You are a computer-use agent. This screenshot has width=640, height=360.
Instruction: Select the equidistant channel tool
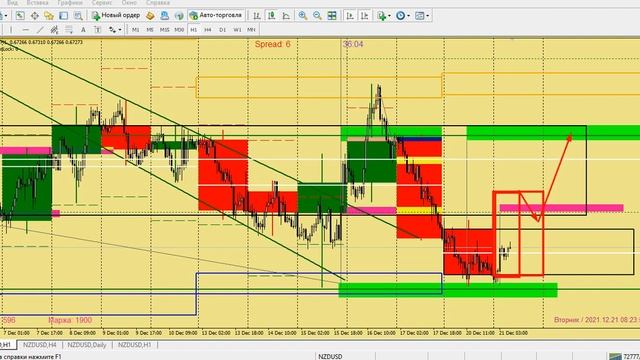point(54,30)
